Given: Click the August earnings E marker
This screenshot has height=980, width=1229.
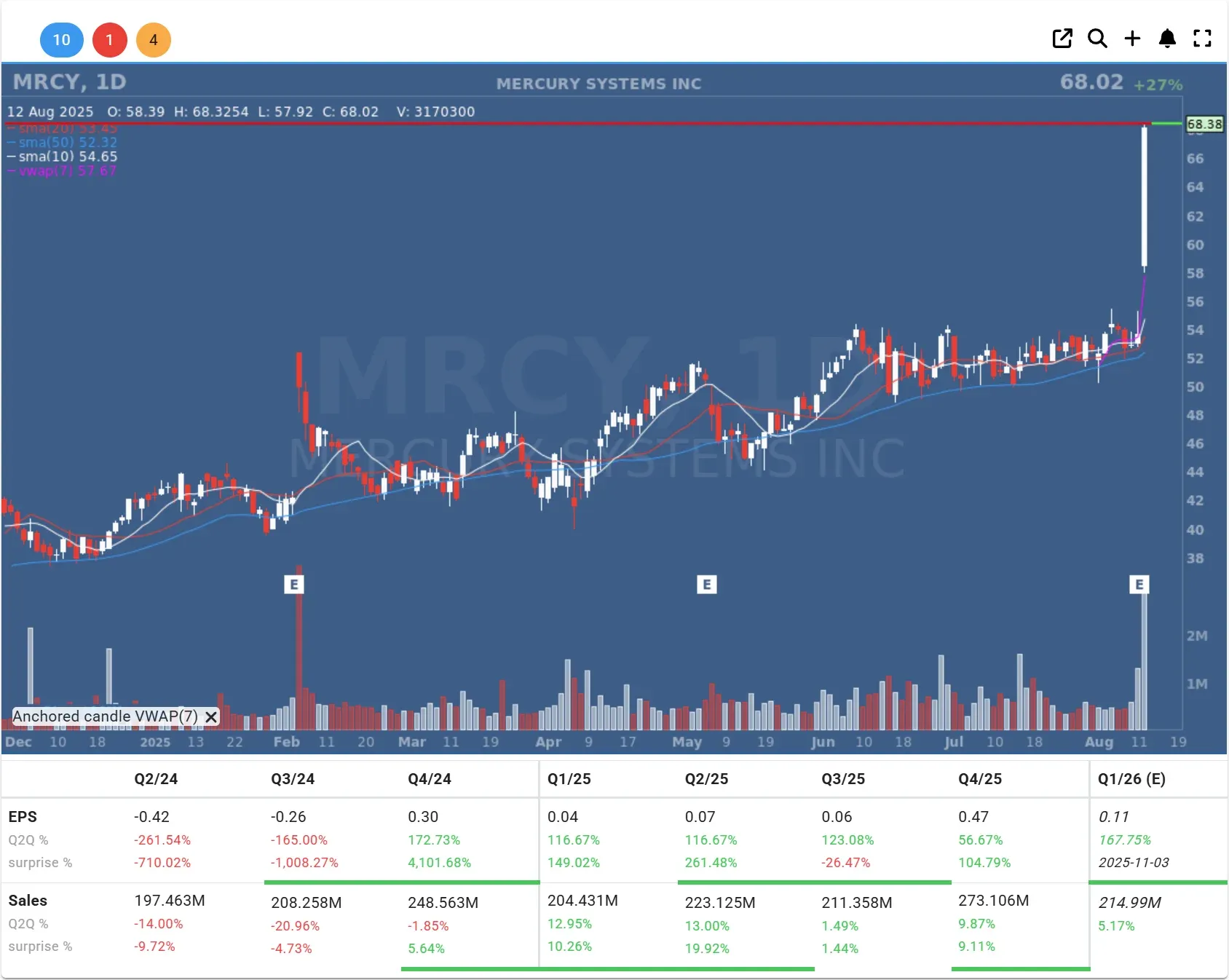Looking at the screenshot, I should [1139, 584].
